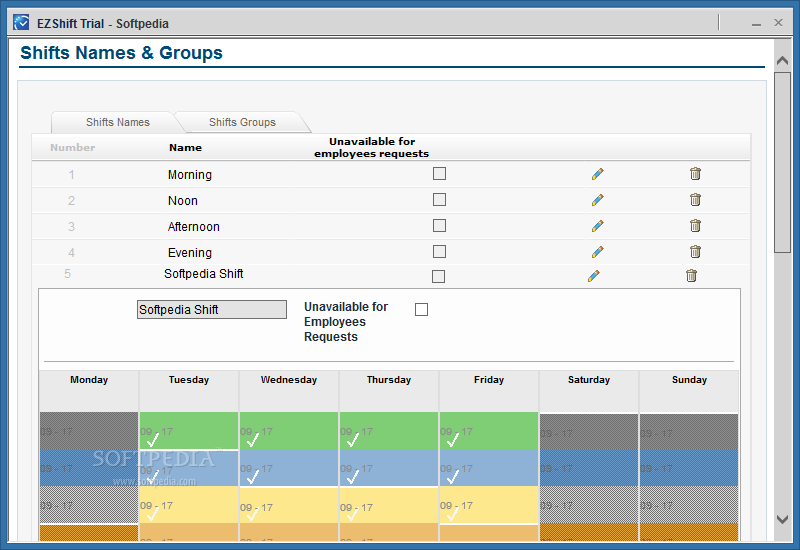The height and width of the screenshot is (550, 800).
Task: Open the Shifts Groups tab
Action: click(x=242, y=122)
